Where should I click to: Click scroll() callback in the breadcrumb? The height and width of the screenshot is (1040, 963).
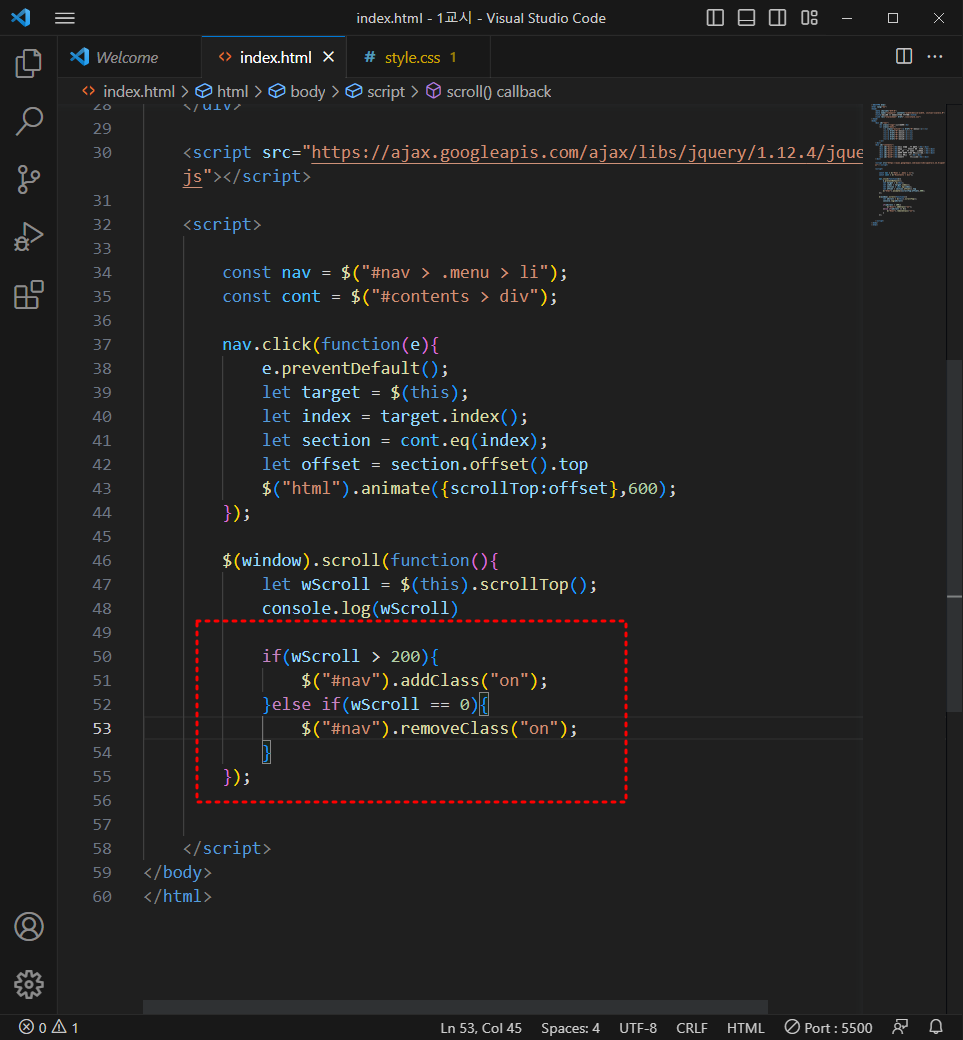coord(499,92)
